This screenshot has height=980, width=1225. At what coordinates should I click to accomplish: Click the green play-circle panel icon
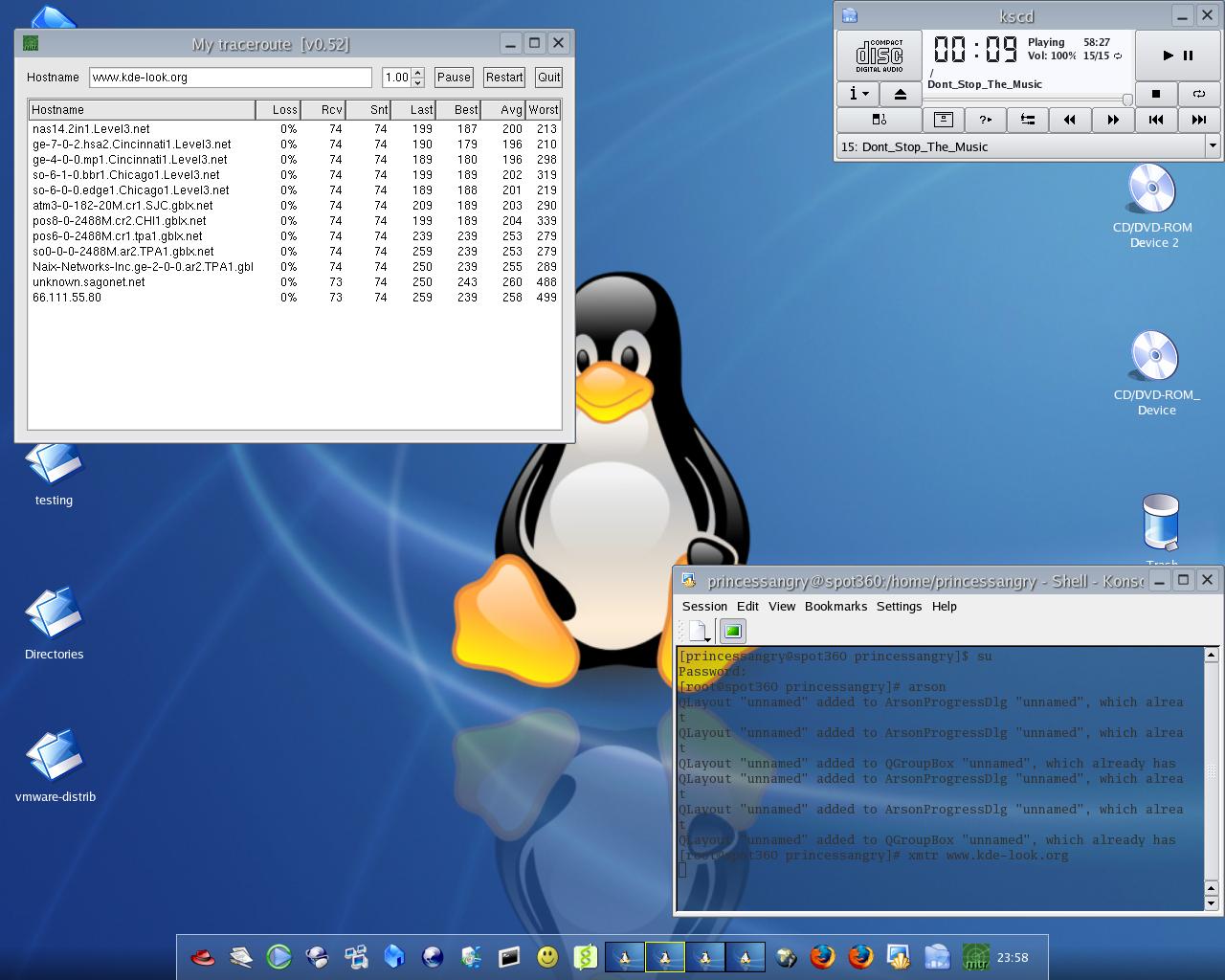click(x=278, y=956)
